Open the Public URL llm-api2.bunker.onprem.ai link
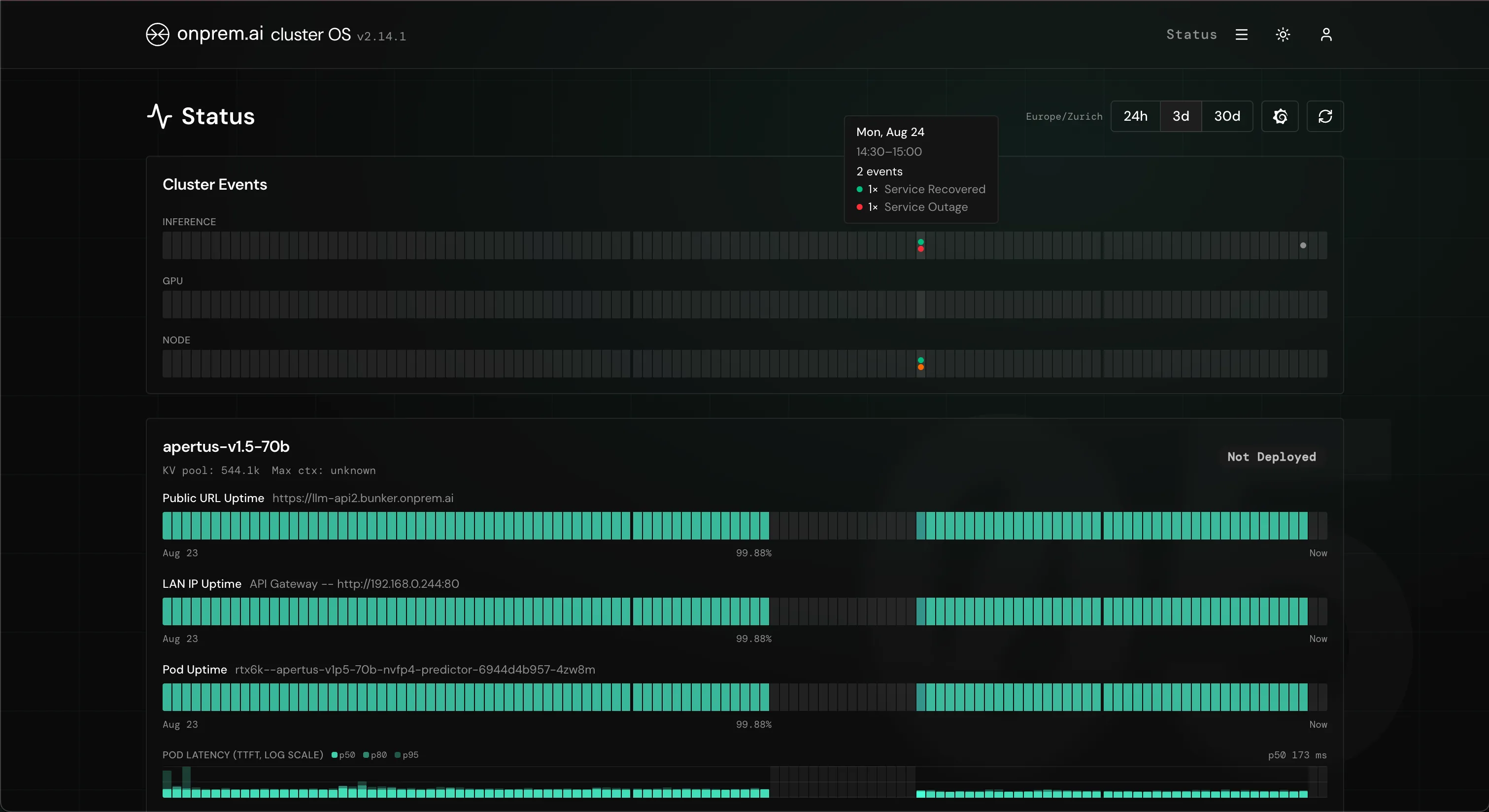The height and width of the screenshot is (812, 1489). tap(363, 498)
